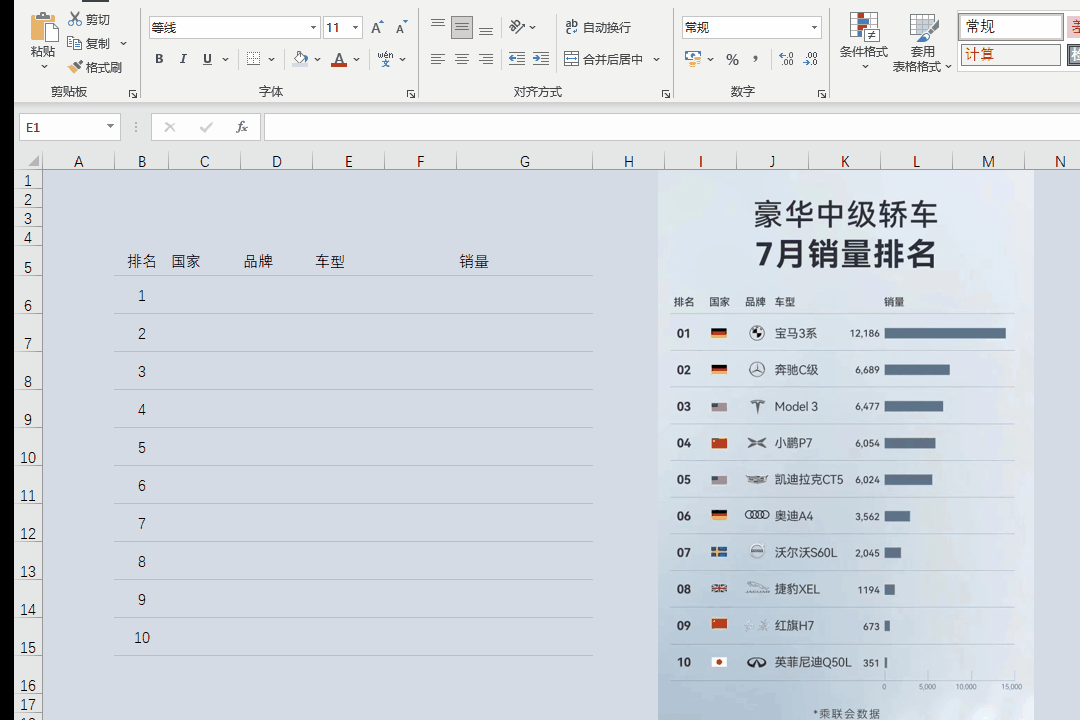This screenshot has width=1080, height=720.
Task: Increase decimal places icon
Action: tap(786, 59)
